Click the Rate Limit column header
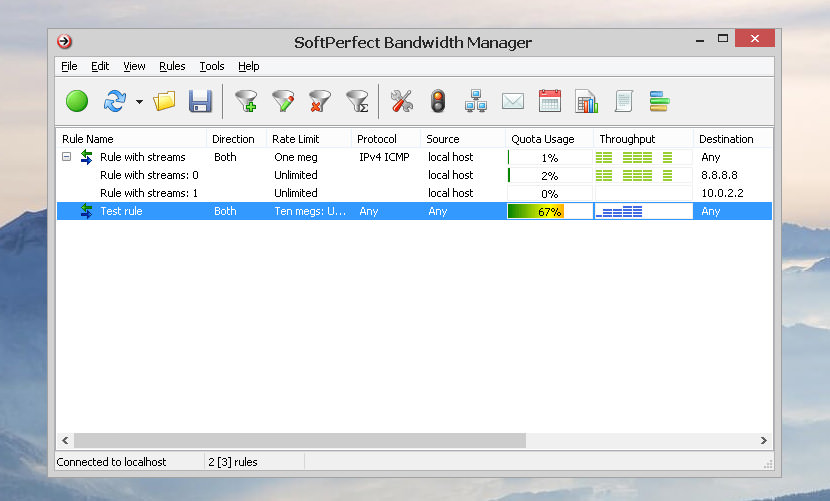Screen dimensions: 830x501 coord(309,139)
